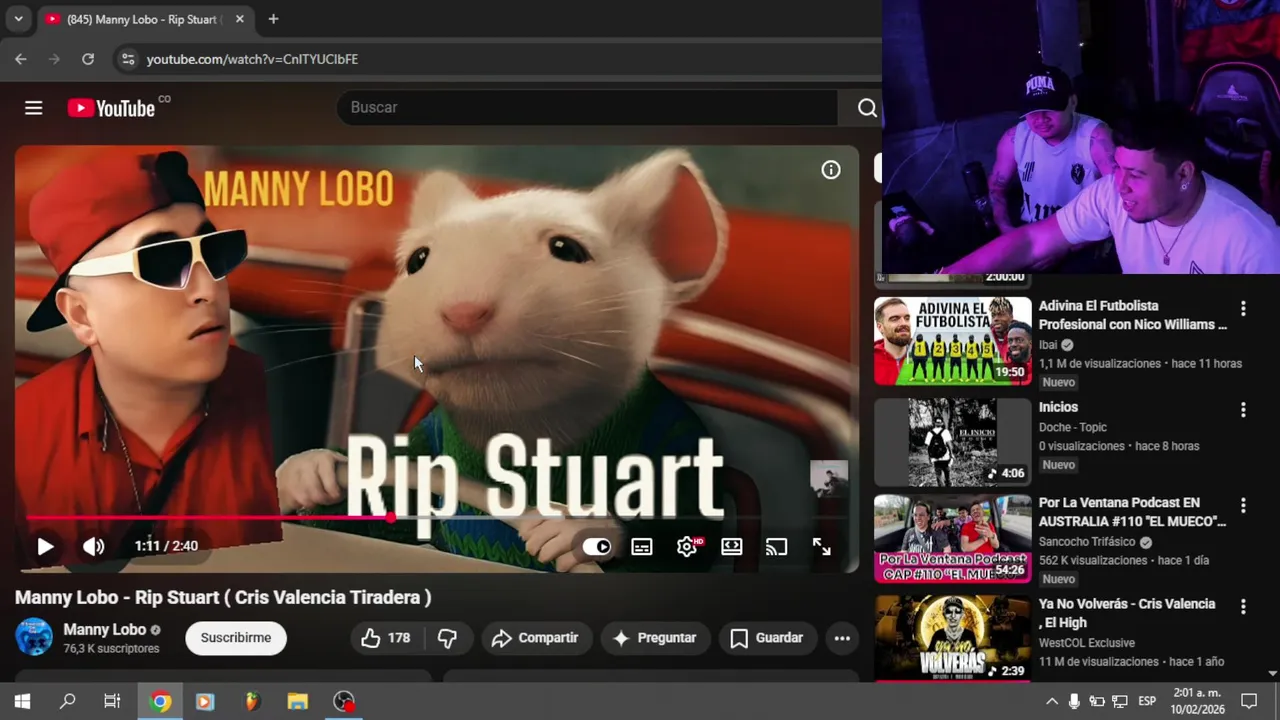Open more actions ellipsis below video
The height and width of the screenshot is (720, 1280).
(842, 638)
